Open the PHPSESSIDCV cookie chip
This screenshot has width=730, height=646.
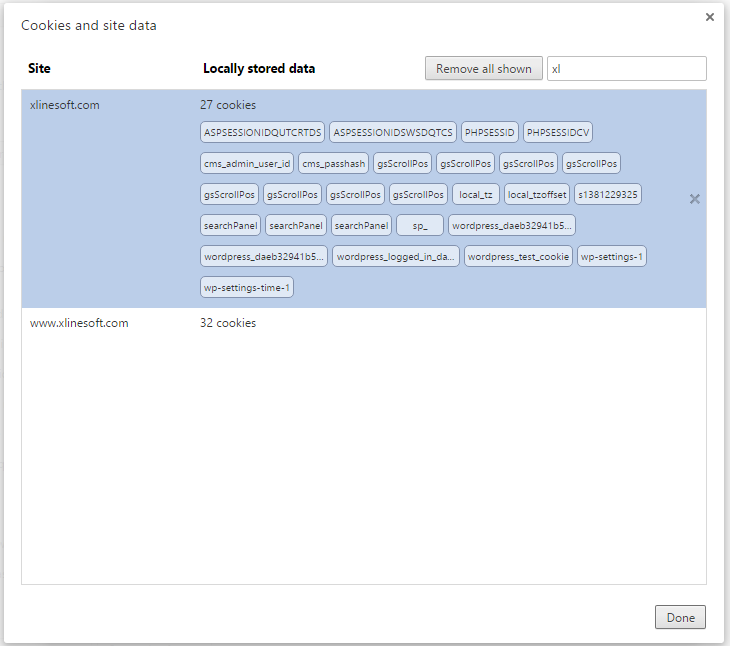pos(558,133)
